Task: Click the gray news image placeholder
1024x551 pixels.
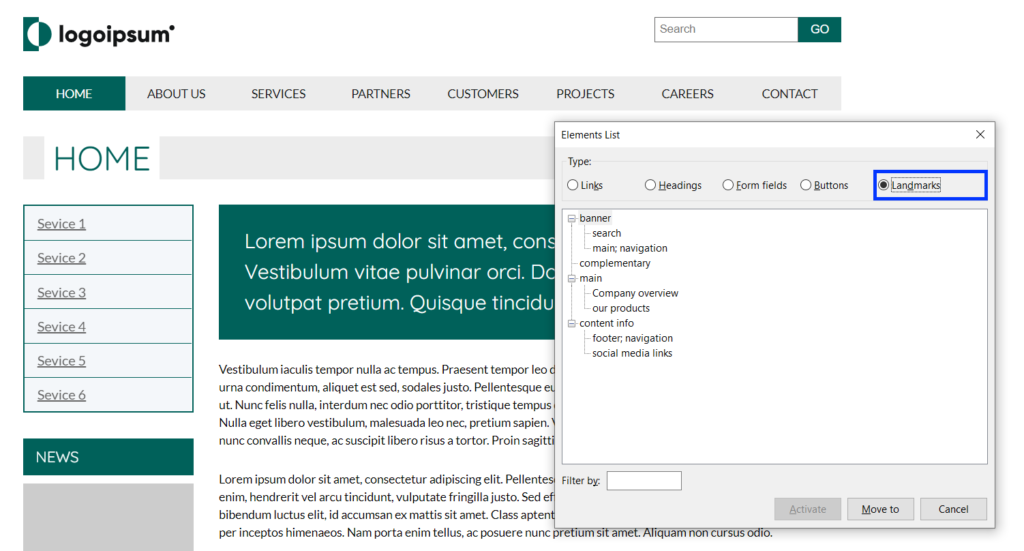Action: click(x=108, y=517)
